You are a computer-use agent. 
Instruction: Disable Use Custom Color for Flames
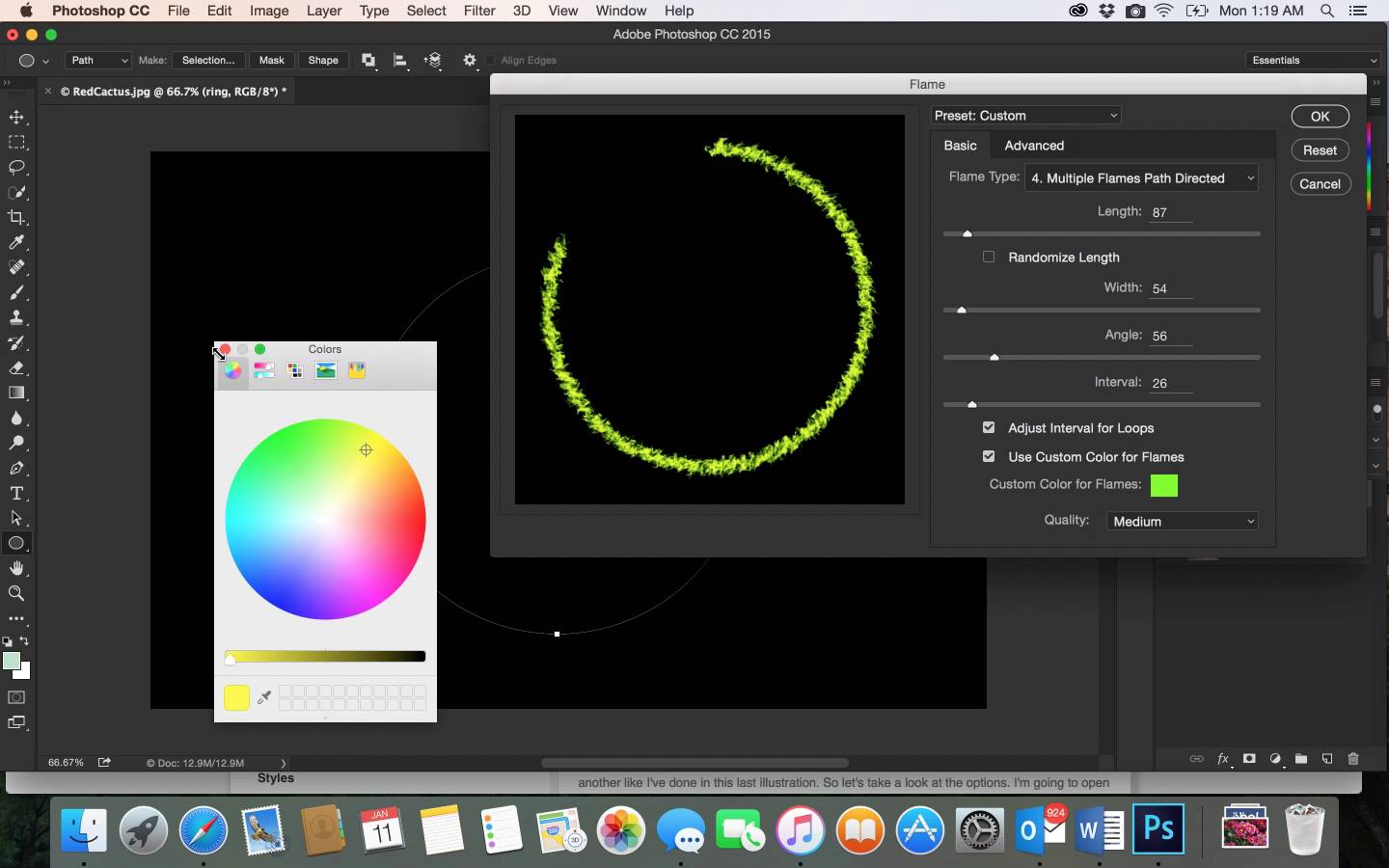[989, 455]
